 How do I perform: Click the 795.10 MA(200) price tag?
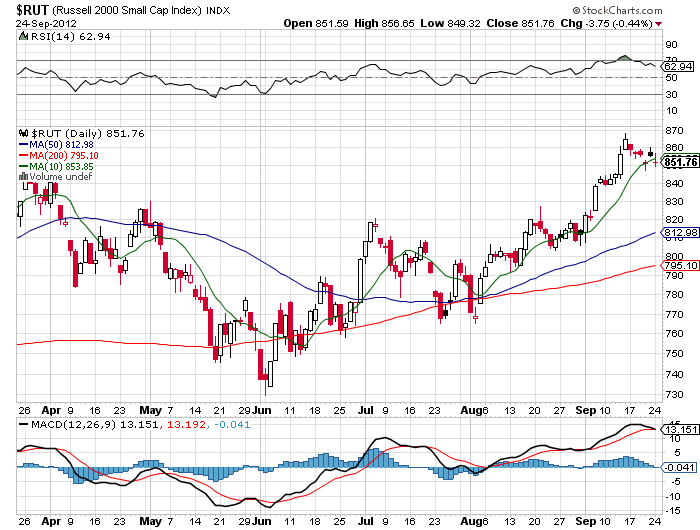coord(680,266)
